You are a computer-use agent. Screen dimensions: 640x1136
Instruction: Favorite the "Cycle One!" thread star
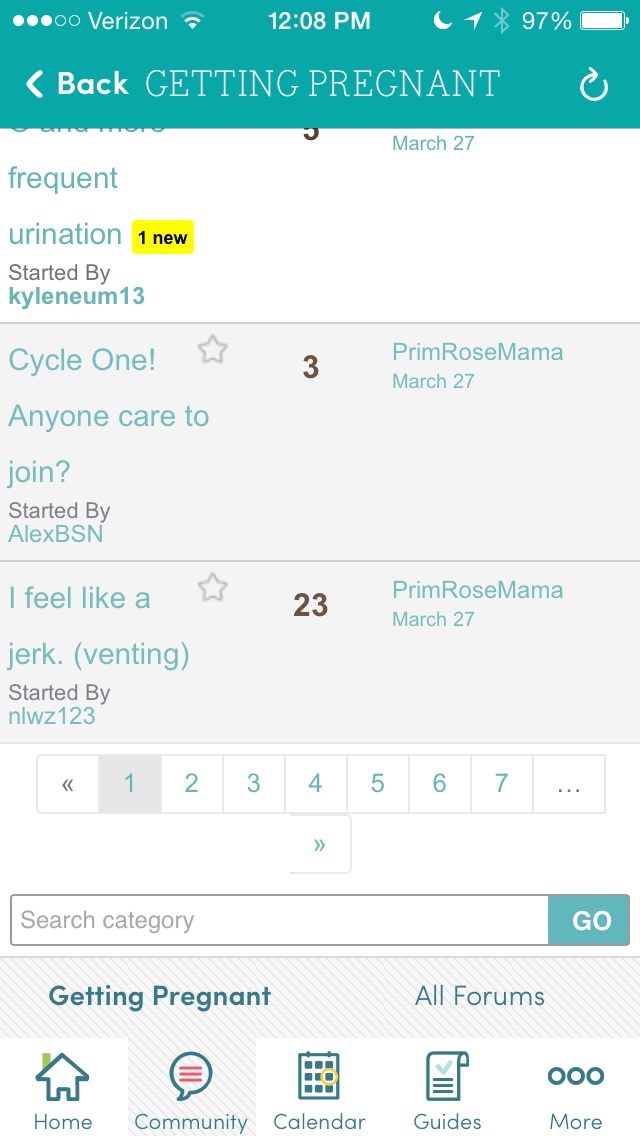point(212,350)
